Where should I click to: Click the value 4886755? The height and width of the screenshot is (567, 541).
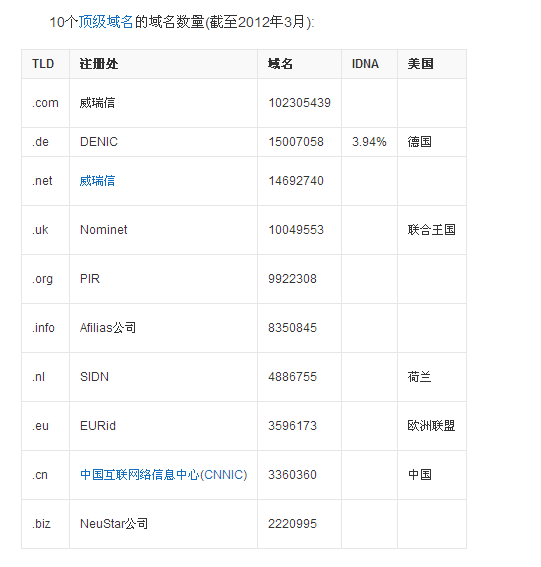pyautogui.click(x=292, y=377)
